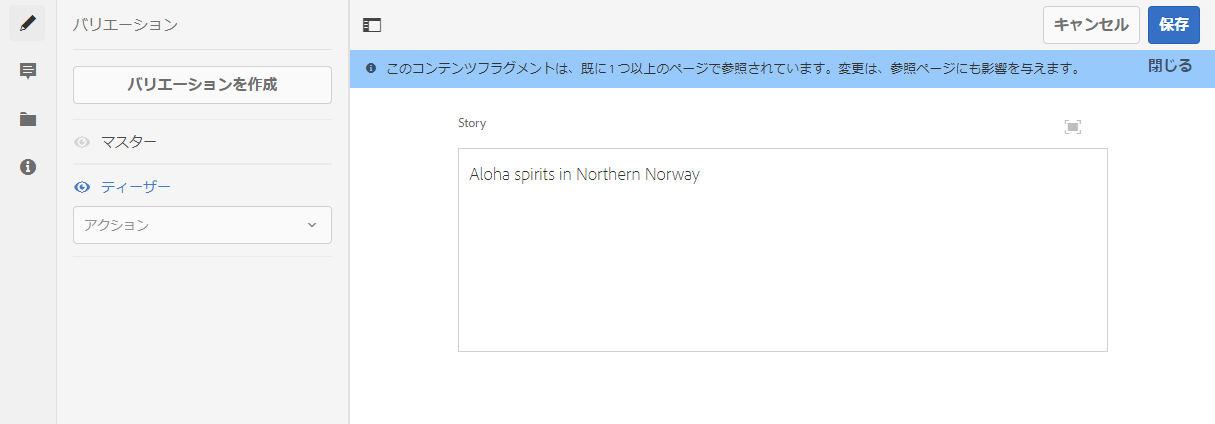Open the metadata info icon
Screen dimensions: 1215x424
[x=28, y=167]
